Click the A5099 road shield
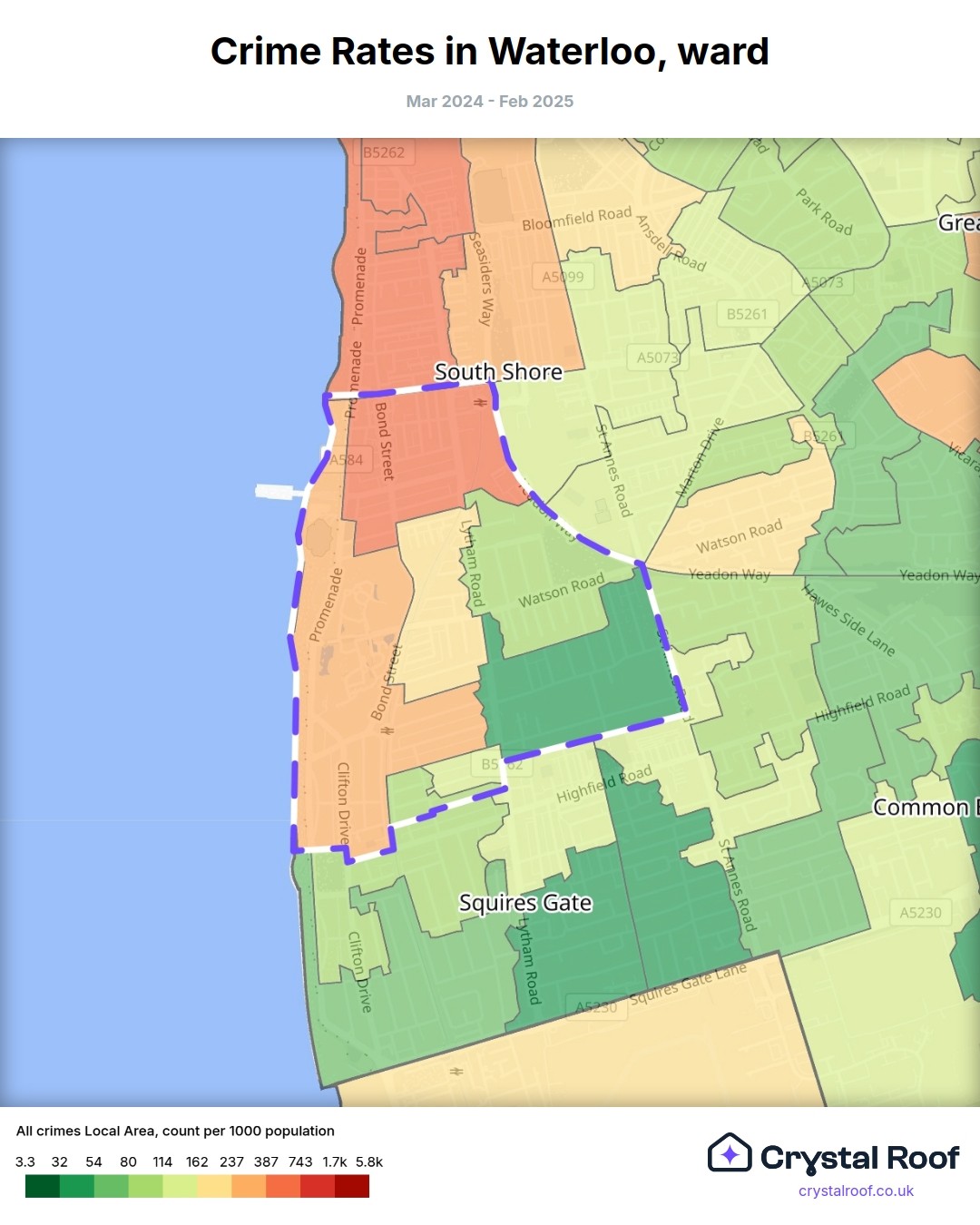Image resolution: width=980 pixels, height=1225 pixels. [563, 277]
